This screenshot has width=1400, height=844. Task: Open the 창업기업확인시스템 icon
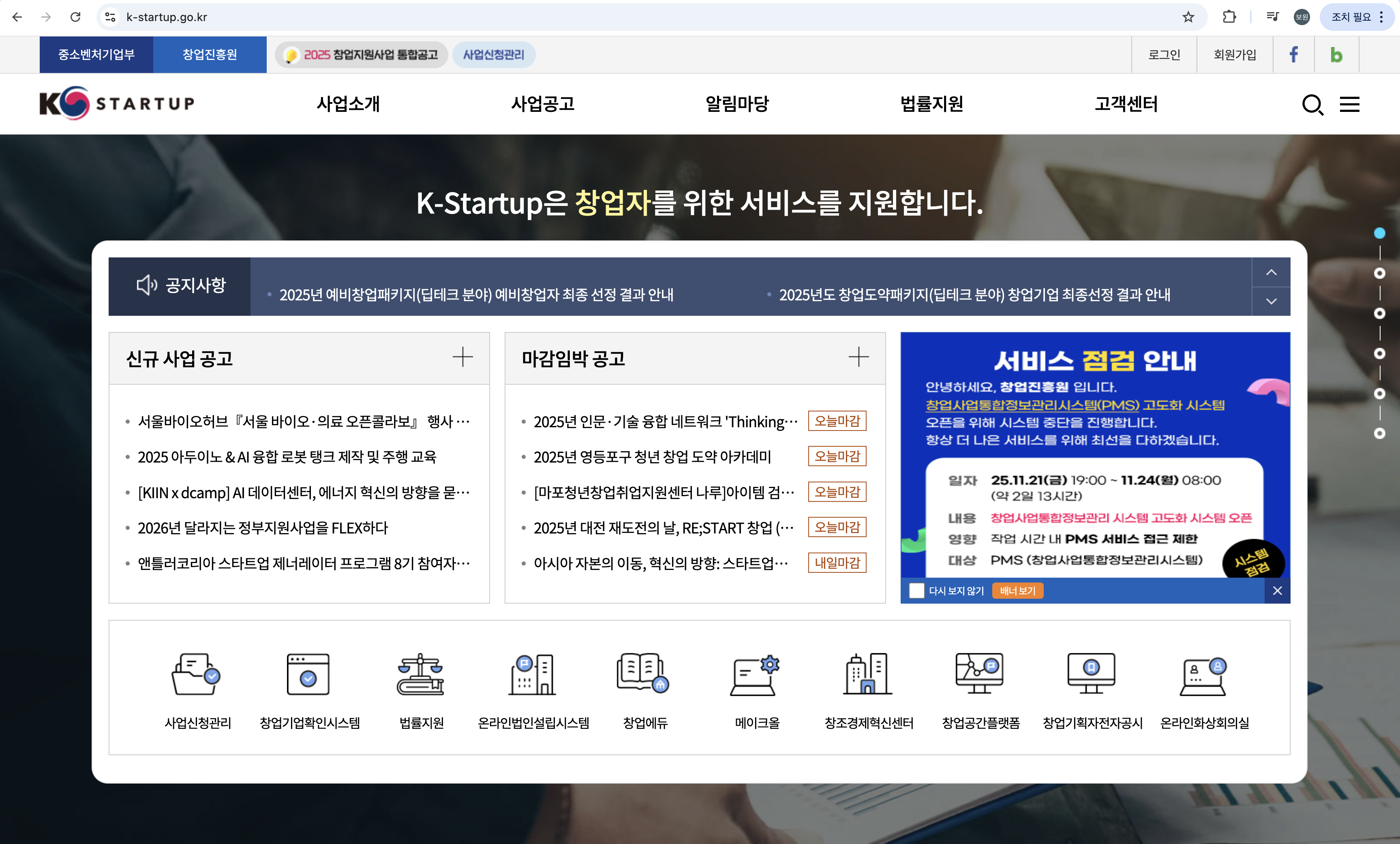(x=308, y=675)
